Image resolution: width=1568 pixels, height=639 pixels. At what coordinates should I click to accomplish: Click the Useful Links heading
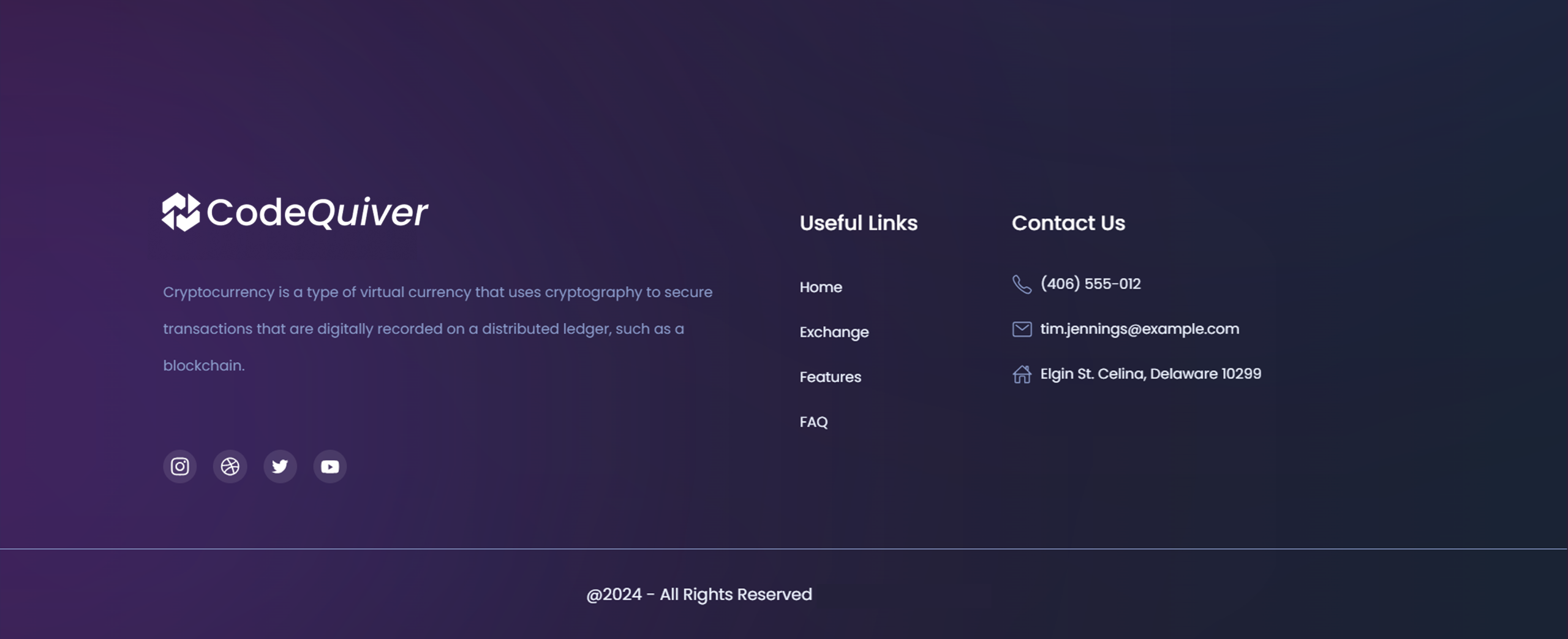click(858, 223)
